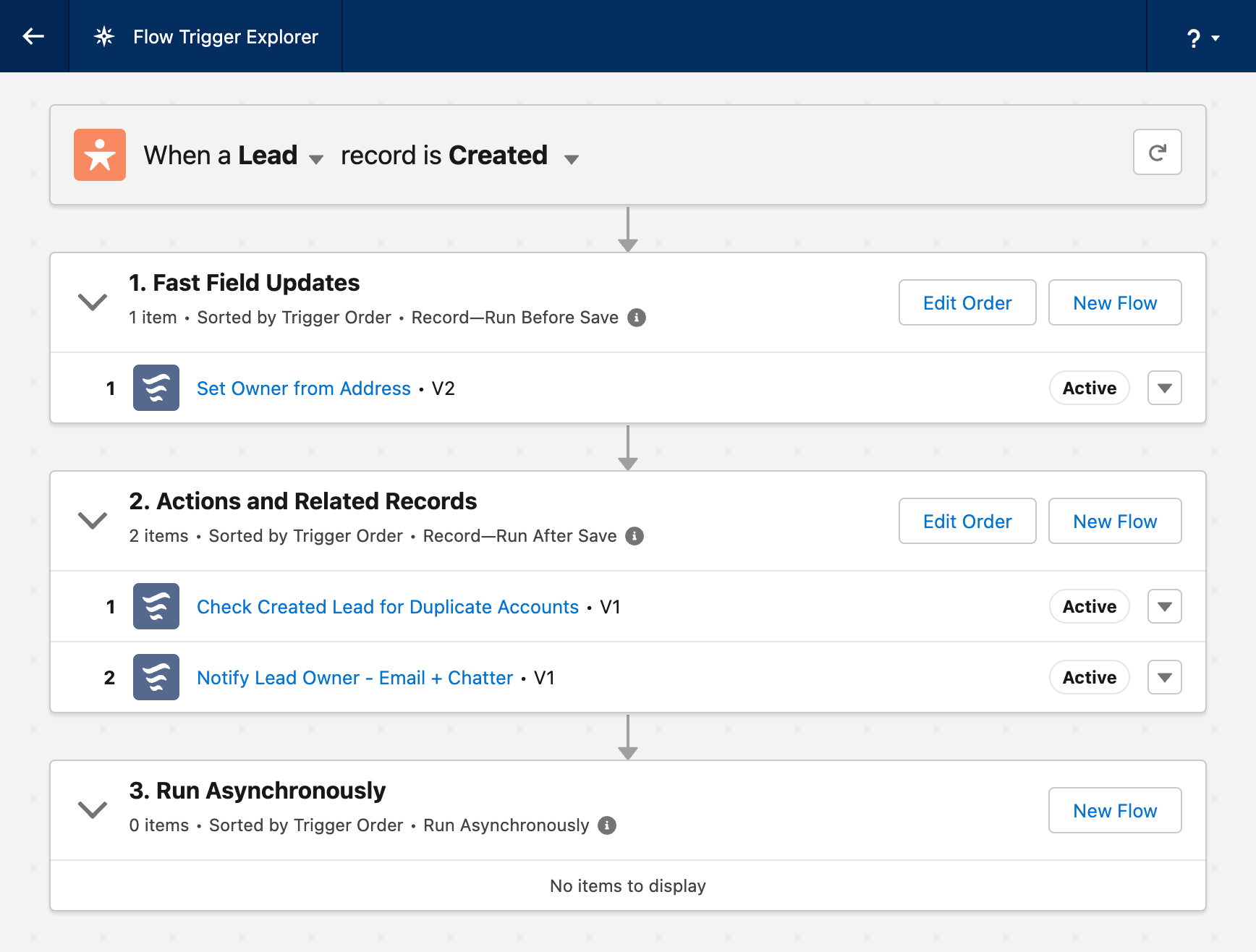Click New Flow in Actions and Related Records
Image resolution: width=1256 pixels, height=952 pixels.
tap(1115, 521)
